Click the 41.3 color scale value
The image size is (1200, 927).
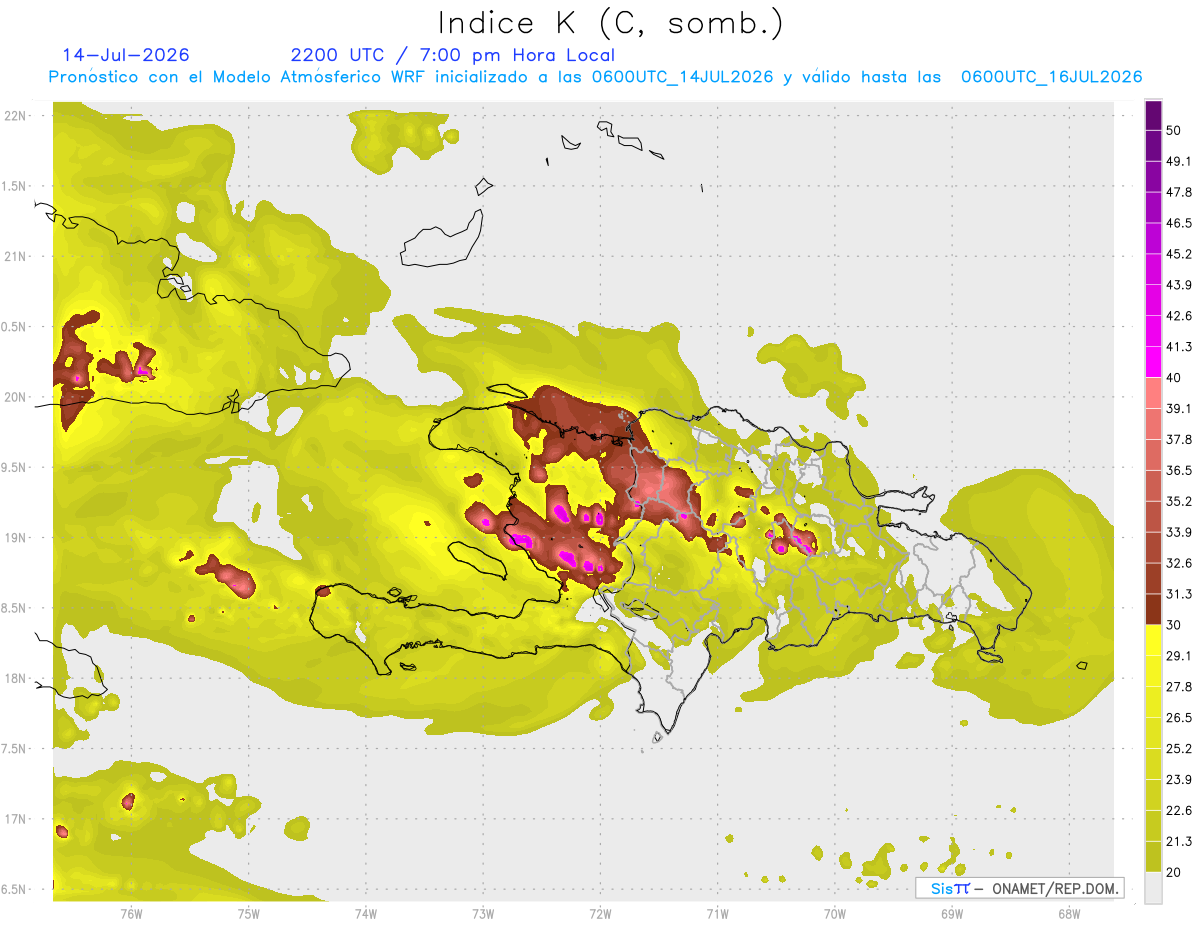coord(1179,347)
